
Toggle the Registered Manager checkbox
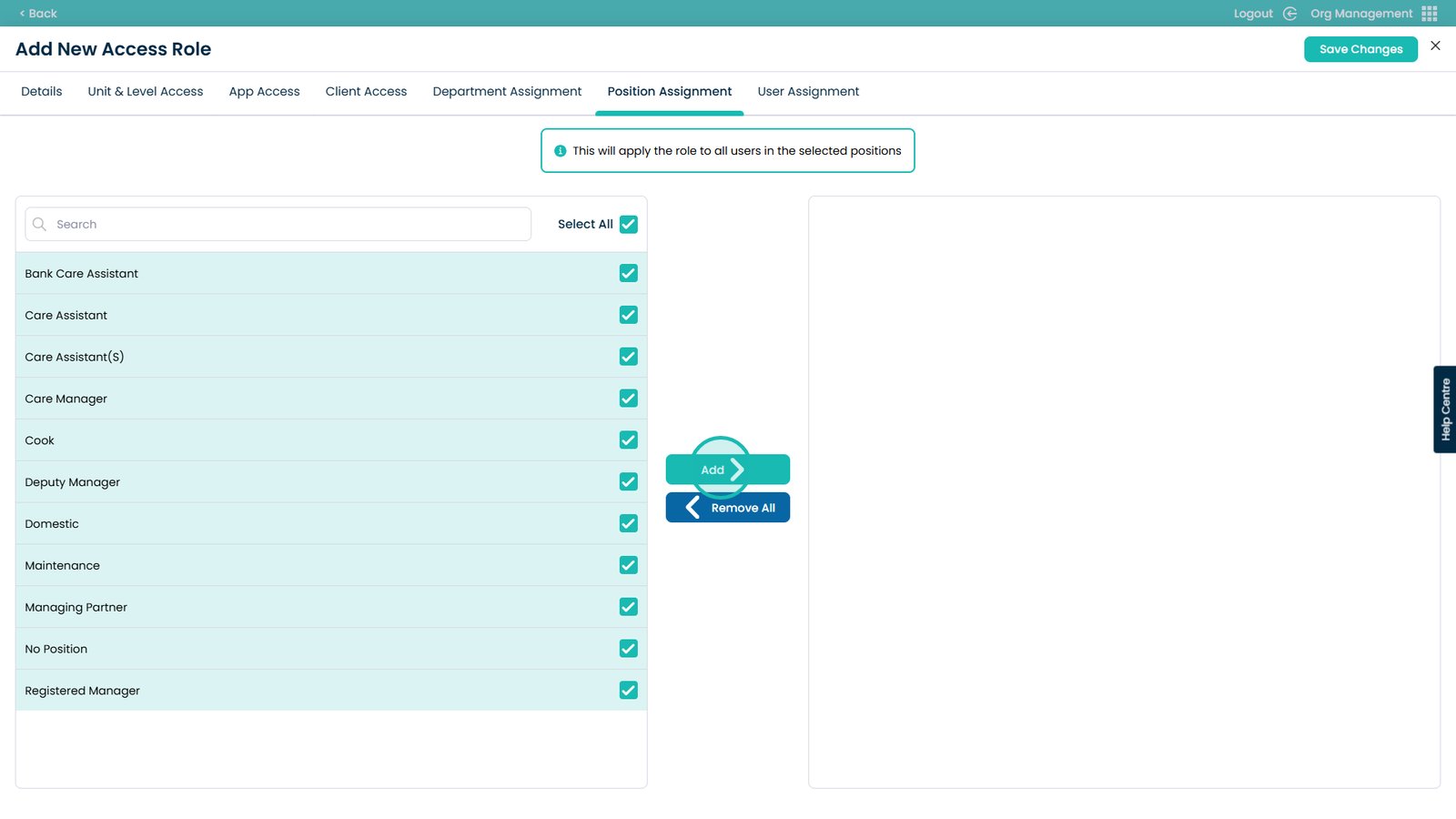click(628, 691)
